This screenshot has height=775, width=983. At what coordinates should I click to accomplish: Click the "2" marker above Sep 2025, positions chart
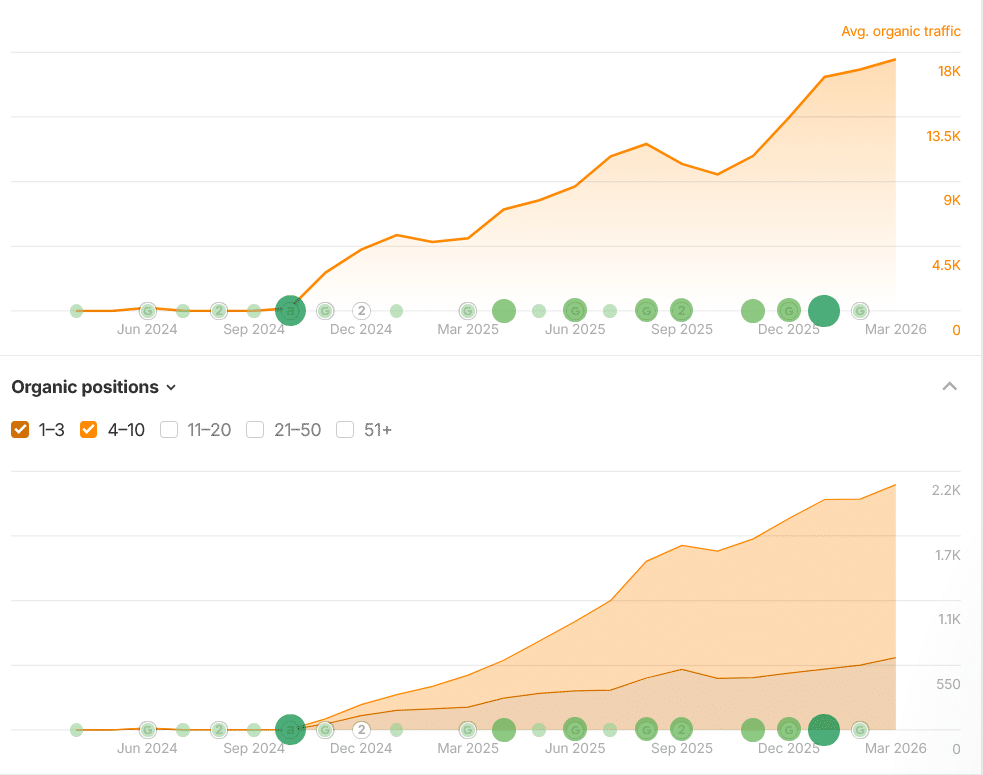pos(681,730)
